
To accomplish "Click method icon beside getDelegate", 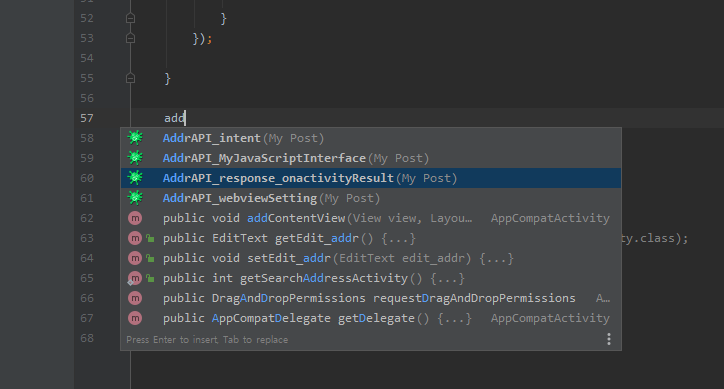I will pos(135,318).
